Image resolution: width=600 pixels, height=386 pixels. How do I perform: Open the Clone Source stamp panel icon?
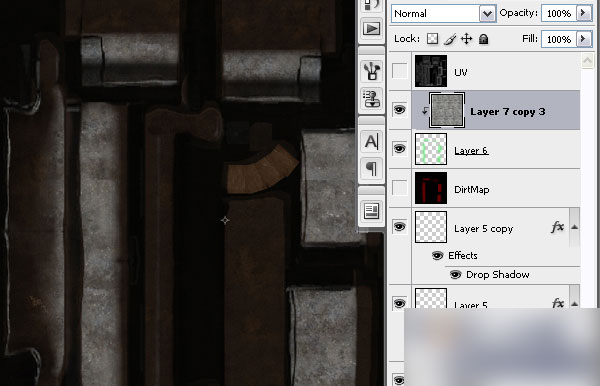tap(371, 99)
